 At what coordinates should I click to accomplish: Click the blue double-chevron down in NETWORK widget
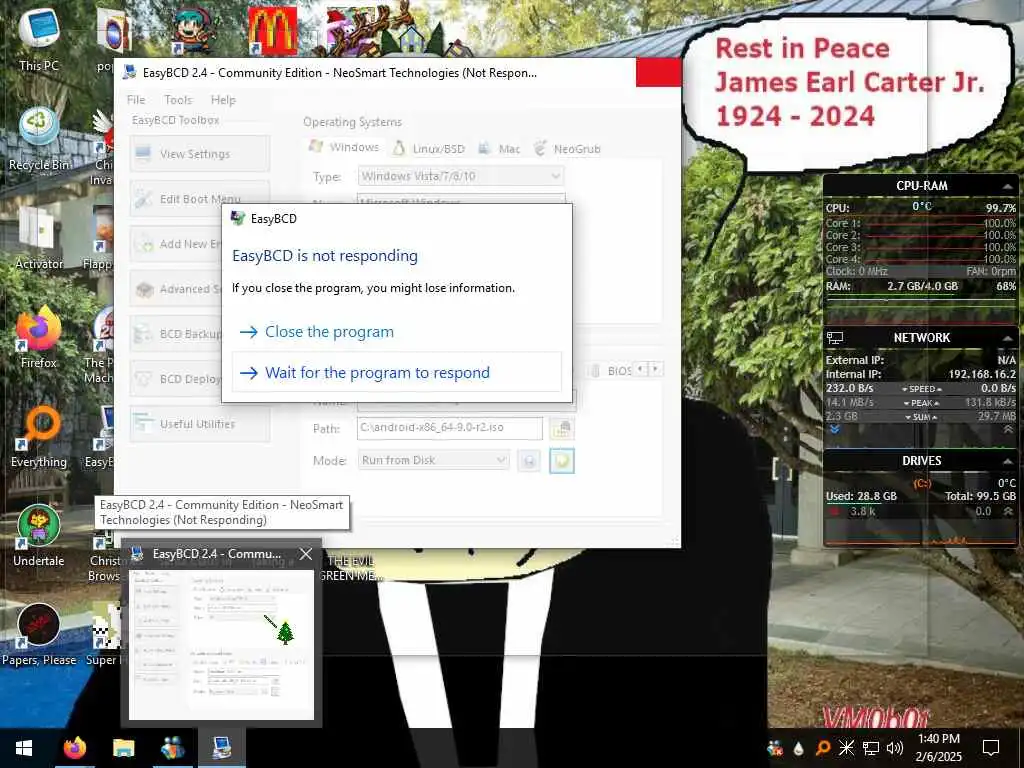pyautogui.click(x=834, y=429)
